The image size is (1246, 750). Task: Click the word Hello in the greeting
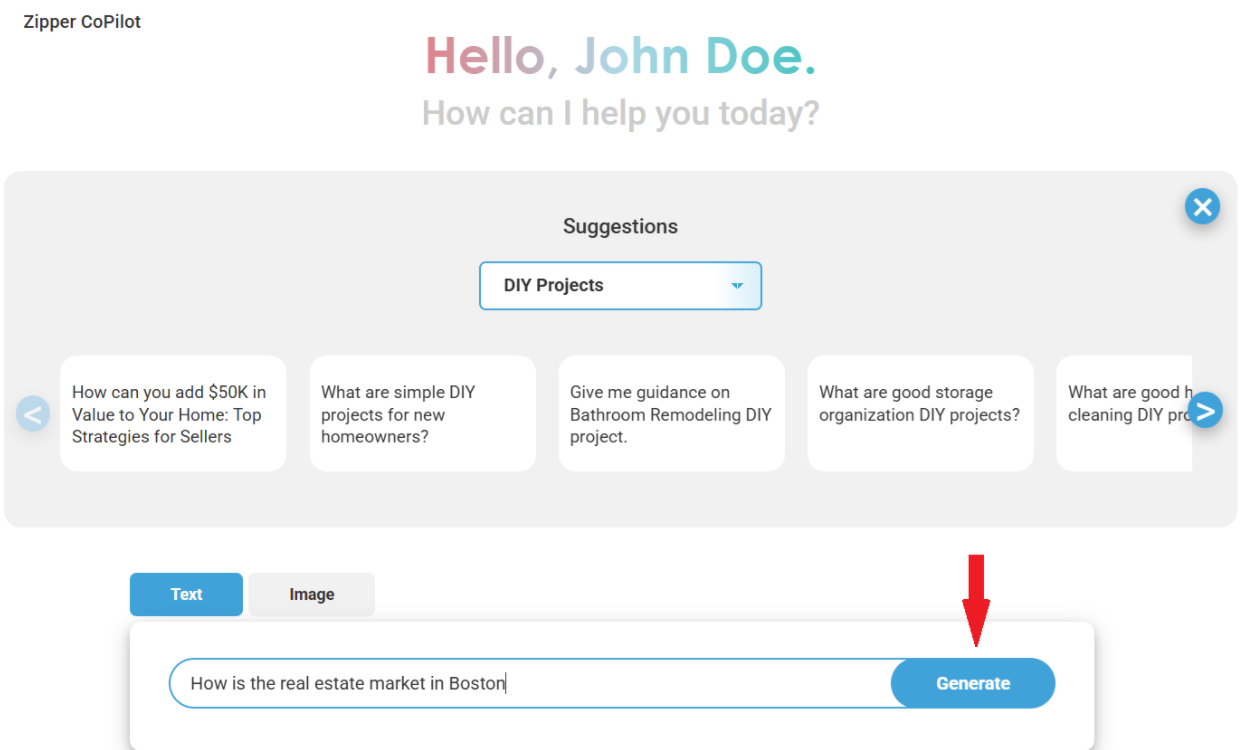tap(485, 56)
